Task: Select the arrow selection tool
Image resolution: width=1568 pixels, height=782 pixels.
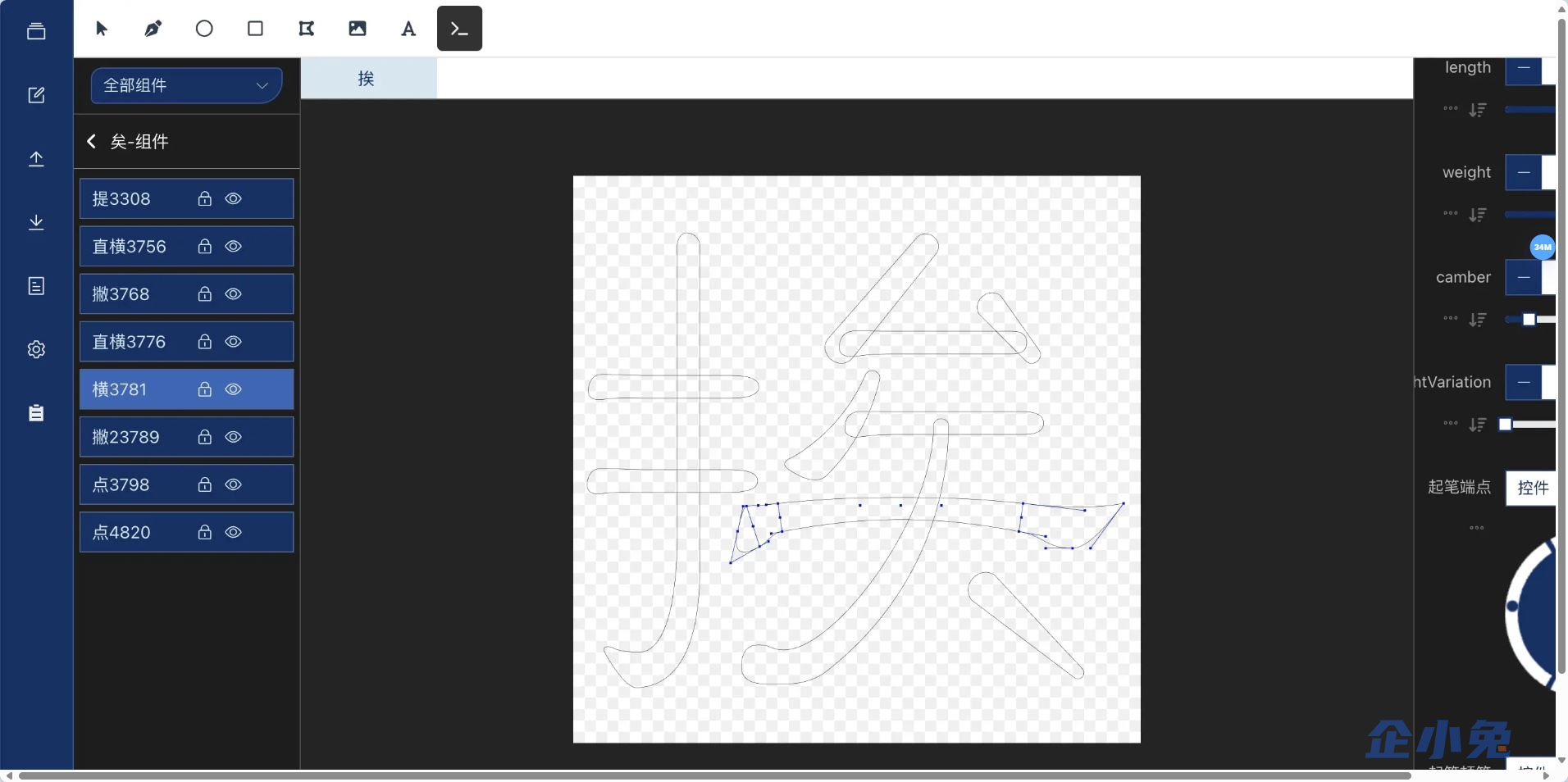Action: pos(101,28)
